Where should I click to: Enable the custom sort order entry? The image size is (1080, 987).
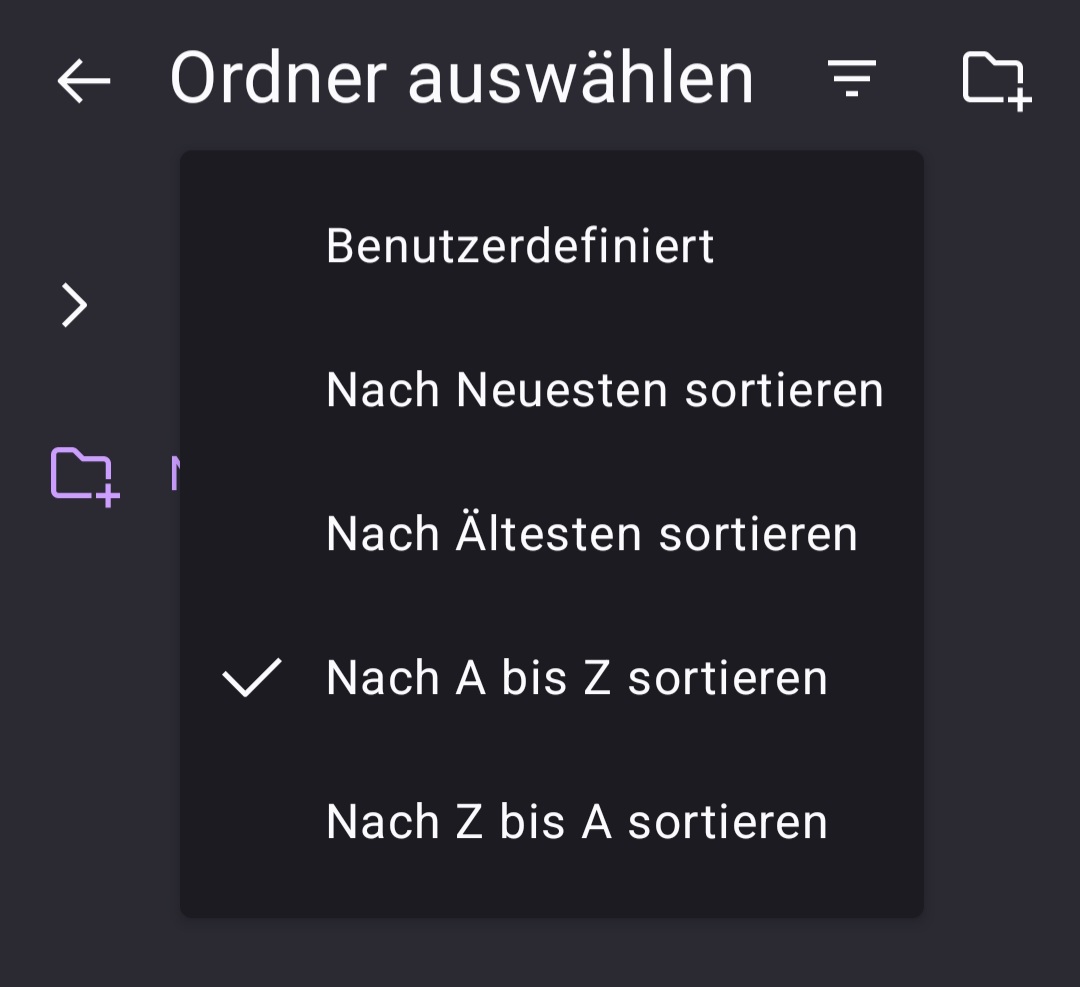(520, 246)
